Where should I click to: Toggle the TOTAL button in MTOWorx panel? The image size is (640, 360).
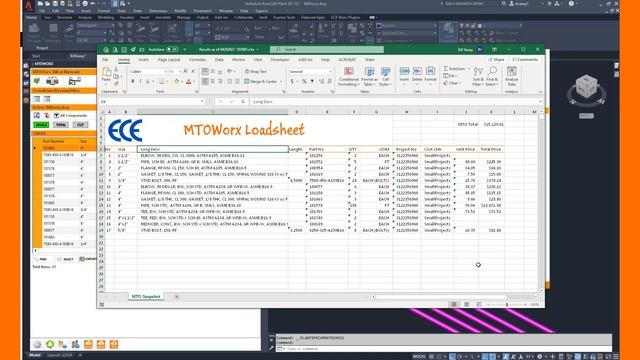(61, 124)
